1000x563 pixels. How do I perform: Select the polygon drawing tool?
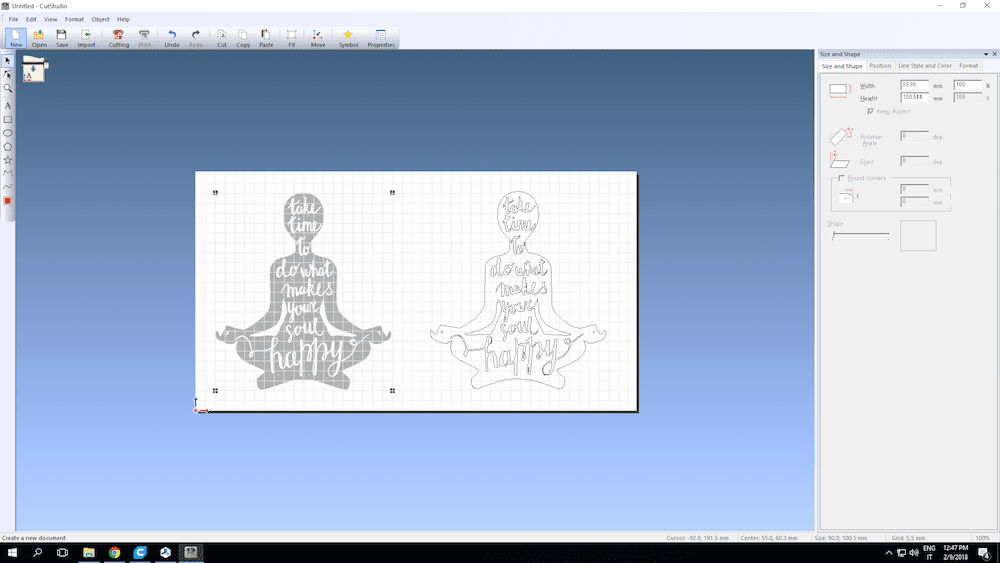[8, 146]
